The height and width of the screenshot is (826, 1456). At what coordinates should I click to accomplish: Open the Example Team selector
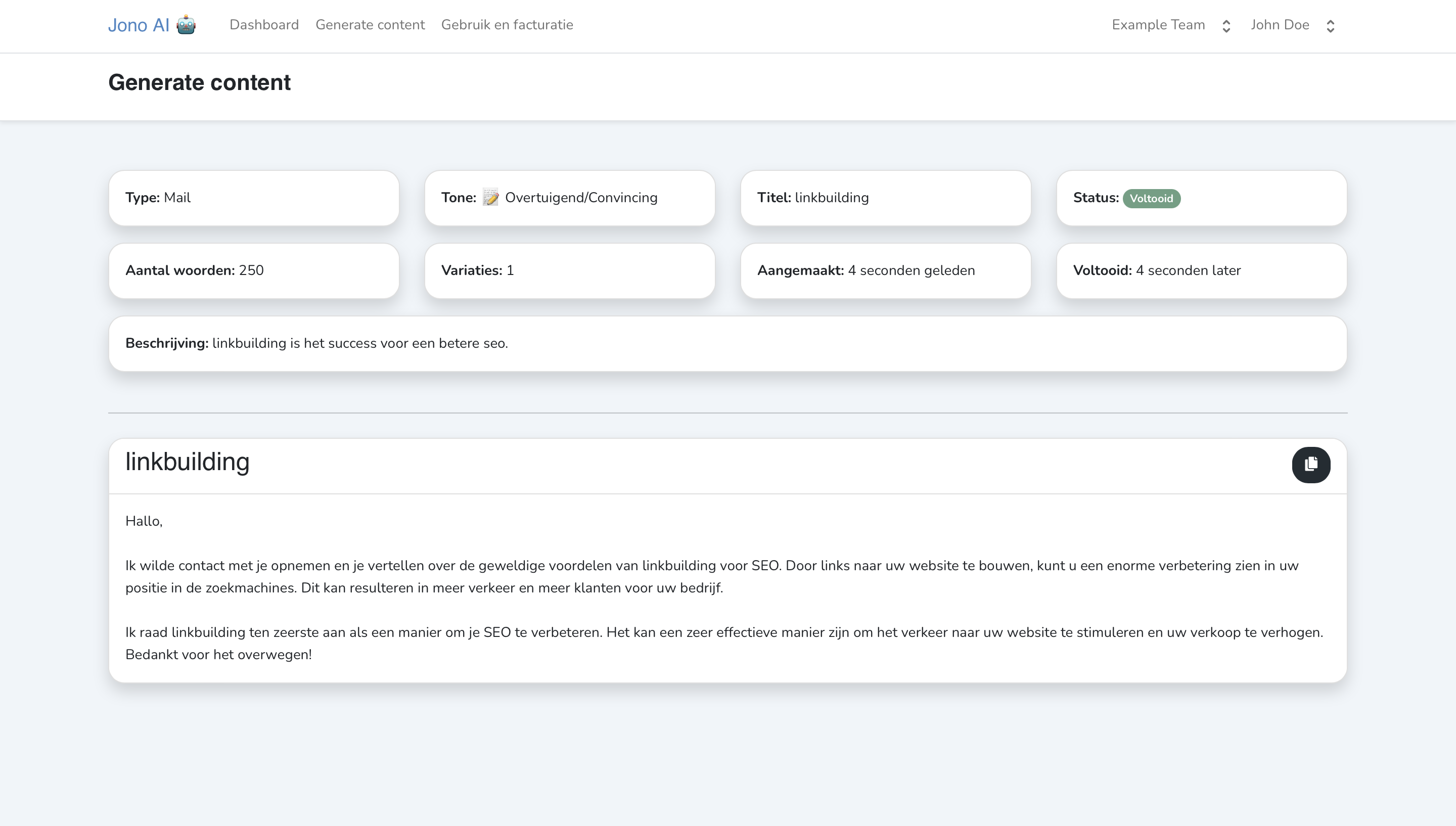click(1158, 24)
